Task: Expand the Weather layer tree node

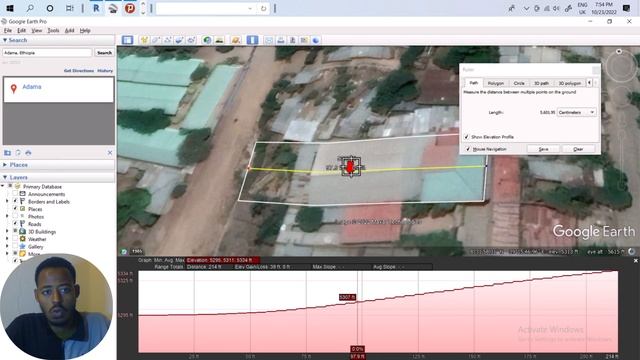Action: point(7,239)
